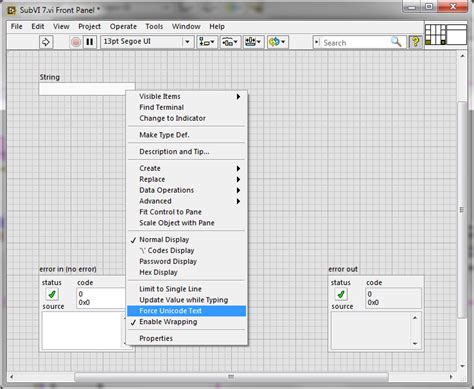Image resolution: width=474 pixels, height=389 pixels.
Task: Toggle Enable Wrapping option
Action: pyautogui.click(x=187, y=322)
